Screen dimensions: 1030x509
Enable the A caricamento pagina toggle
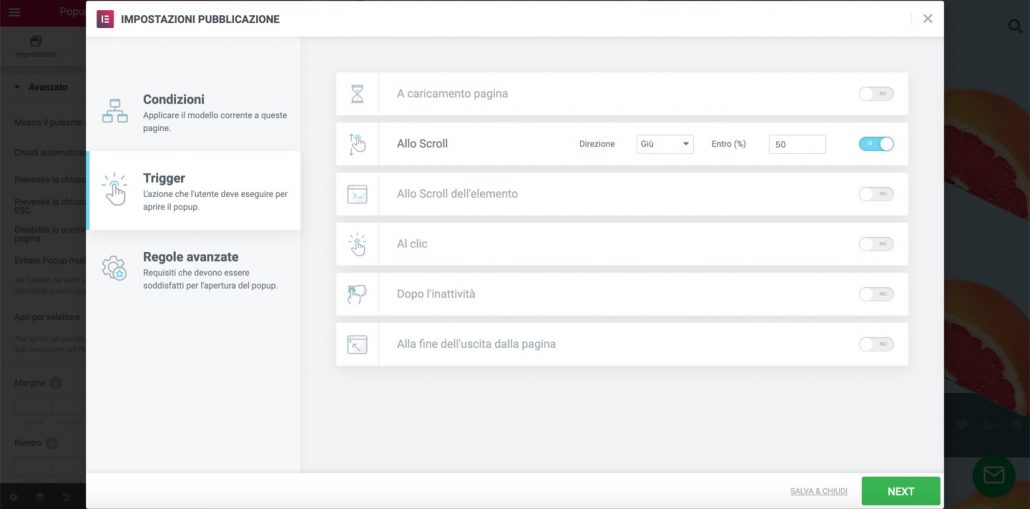click(876, 94)
